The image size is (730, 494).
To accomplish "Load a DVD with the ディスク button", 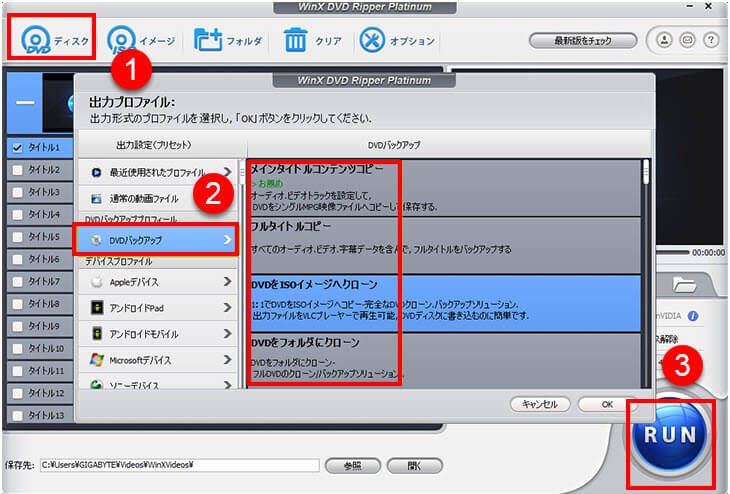I will [x=54, y=40].
